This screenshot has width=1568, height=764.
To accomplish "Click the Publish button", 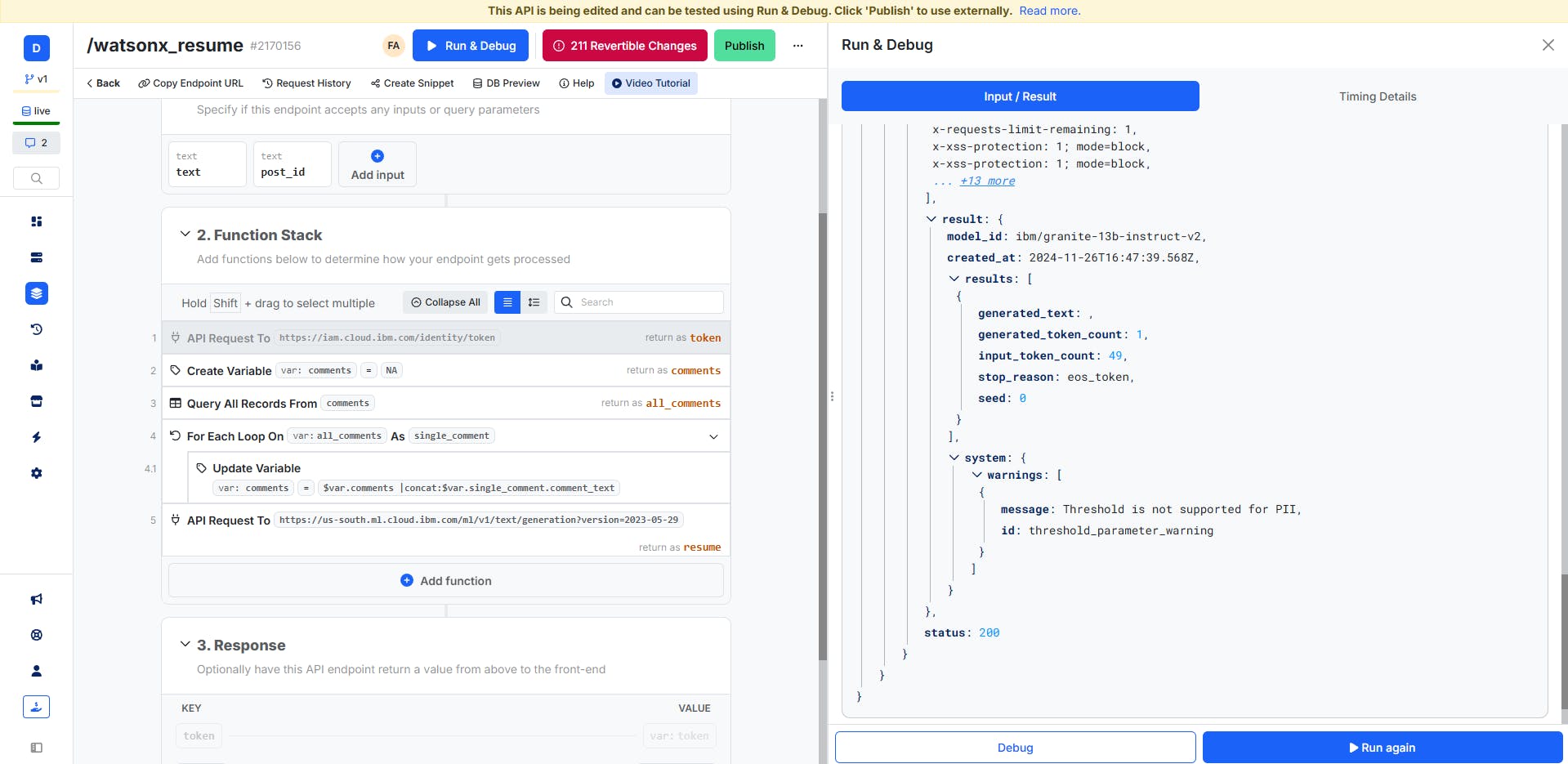I will tap(744, 46).
